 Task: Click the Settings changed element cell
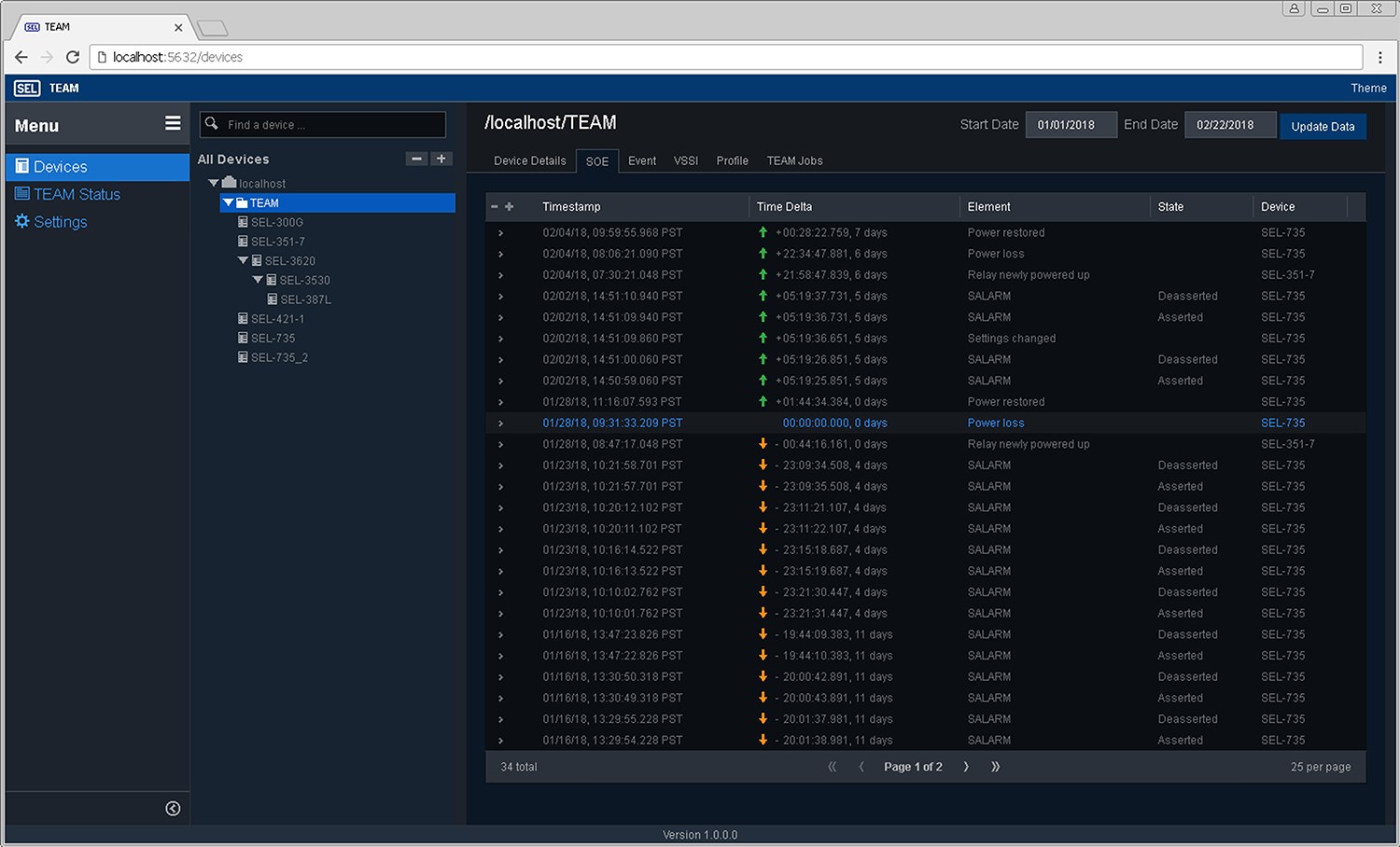pos(1012,339)
